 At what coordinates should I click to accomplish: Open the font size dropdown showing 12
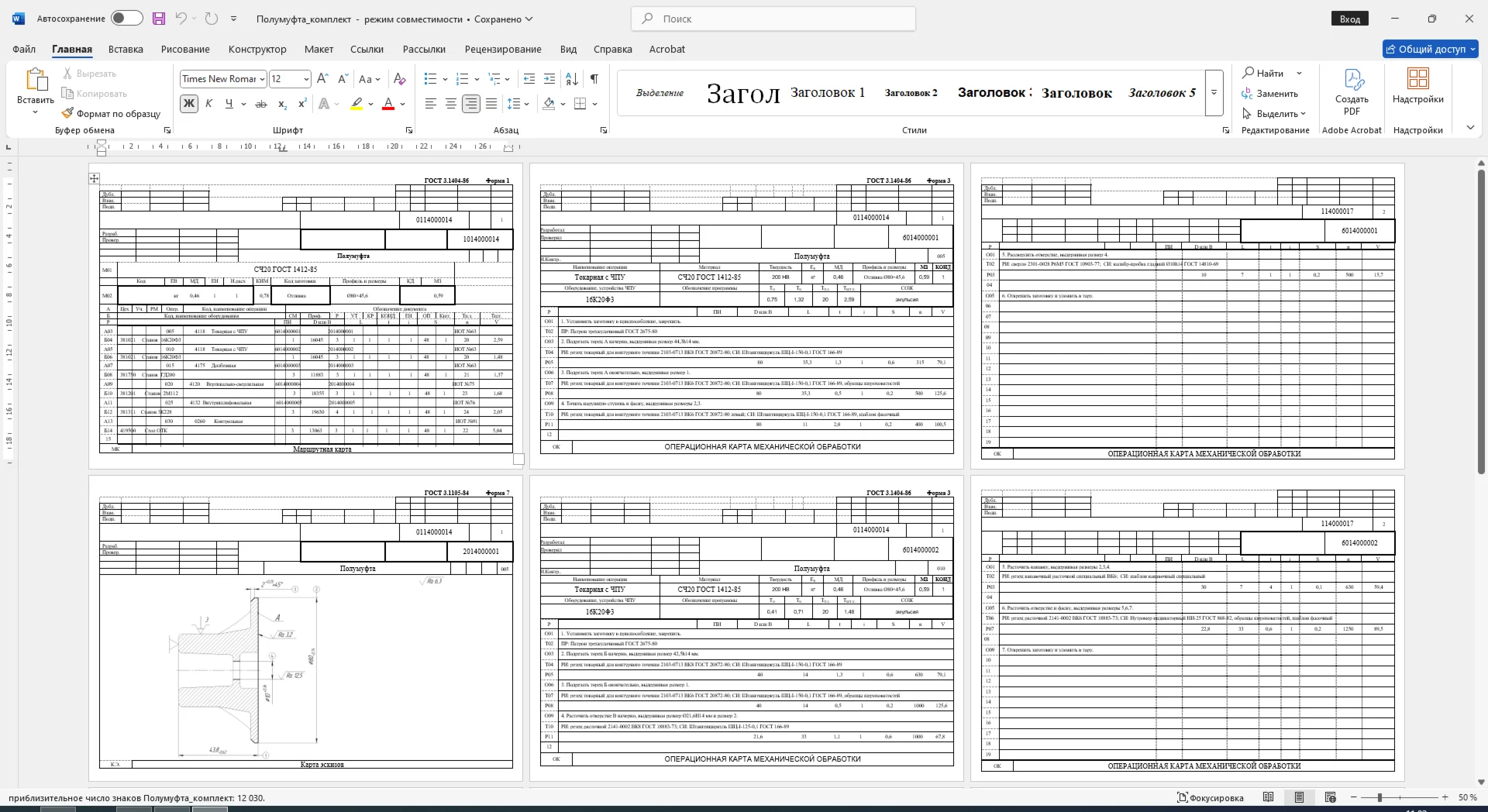(306, 79)
